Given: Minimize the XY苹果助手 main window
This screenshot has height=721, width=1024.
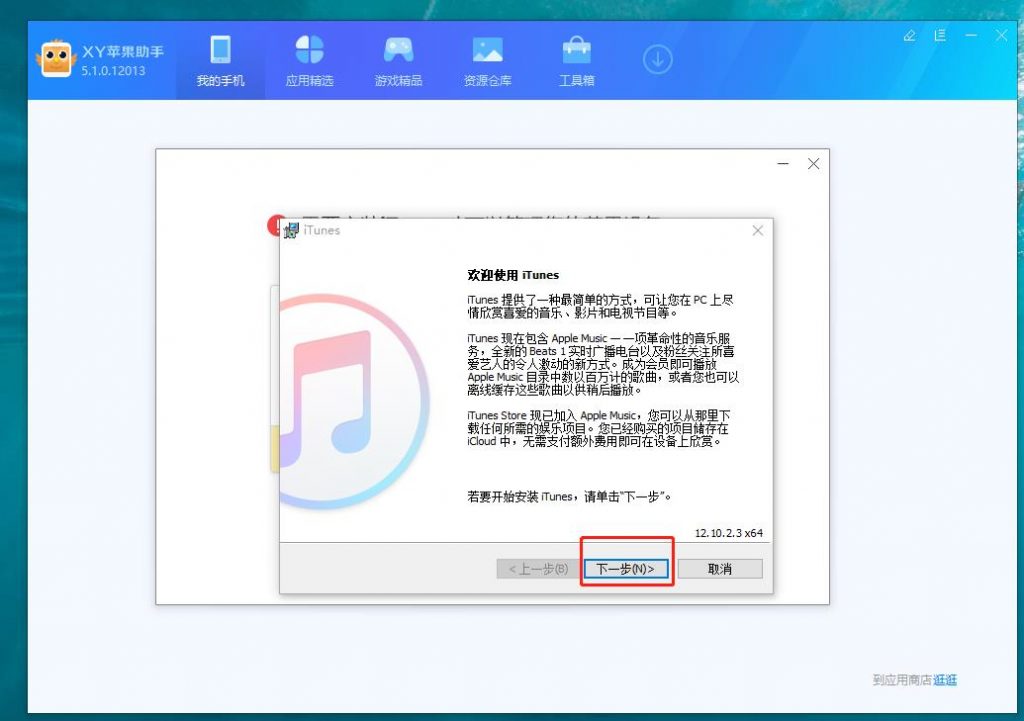Looking at the screenshot, I should [x=971, y=35].
